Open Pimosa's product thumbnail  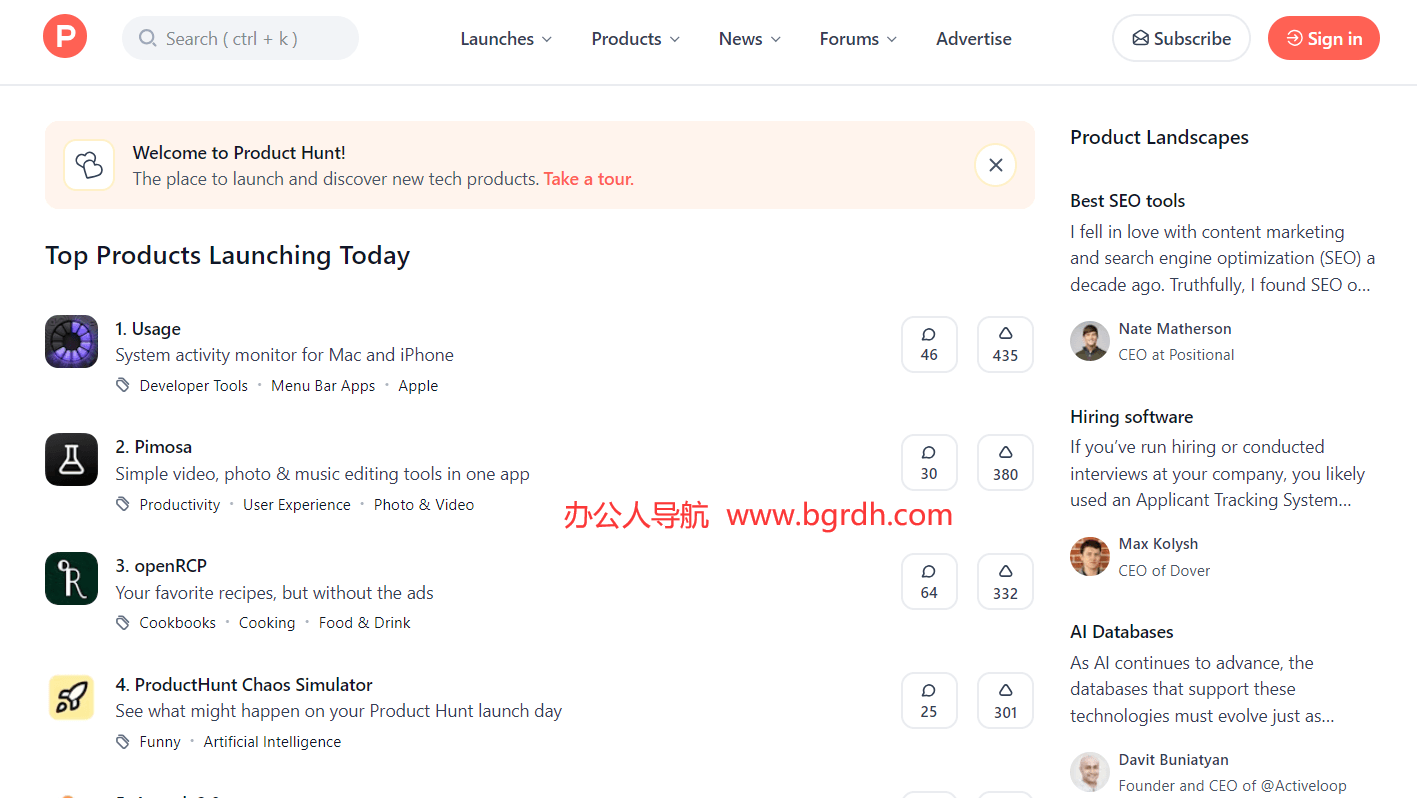pyautogui.click(x=70, y=459)
